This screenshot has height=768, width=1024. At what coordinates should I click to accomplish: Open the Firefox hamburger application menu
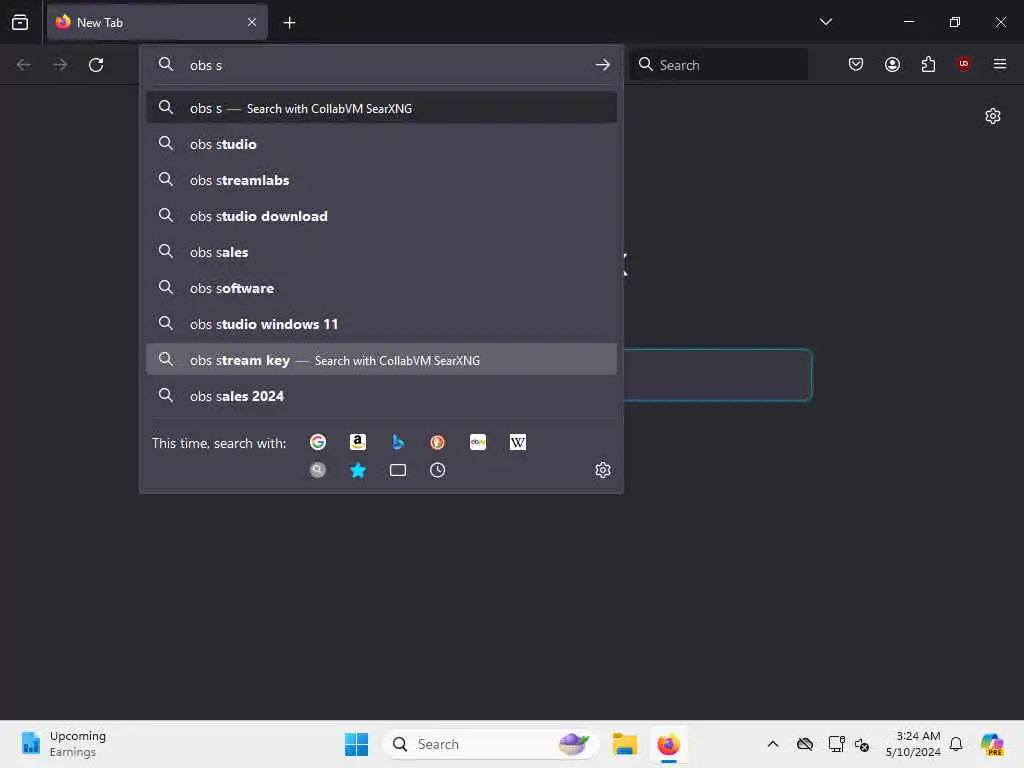pyautogui.click(x=999, y=64)
